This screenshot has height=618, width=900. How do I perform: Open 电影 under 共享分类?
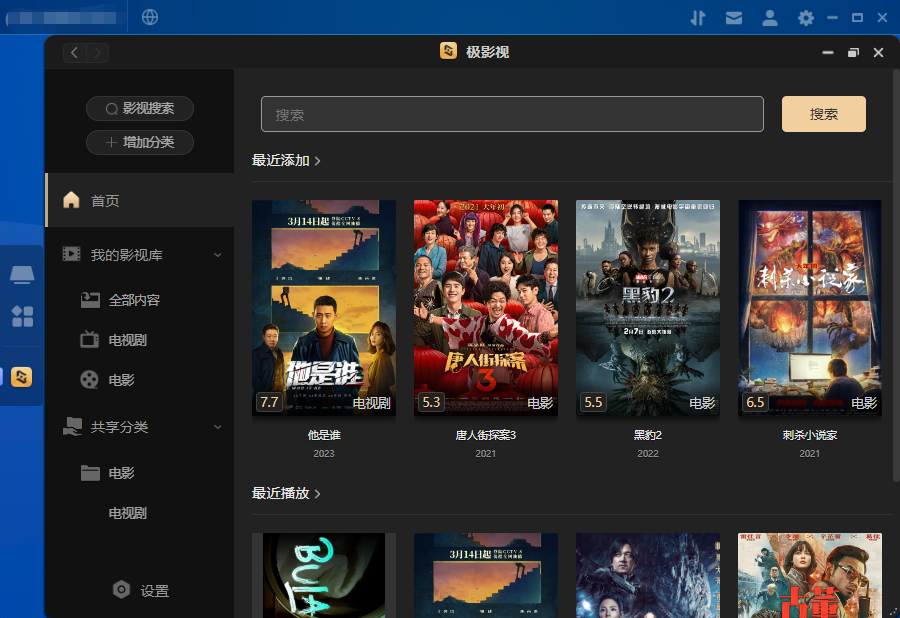click(121, 473)
